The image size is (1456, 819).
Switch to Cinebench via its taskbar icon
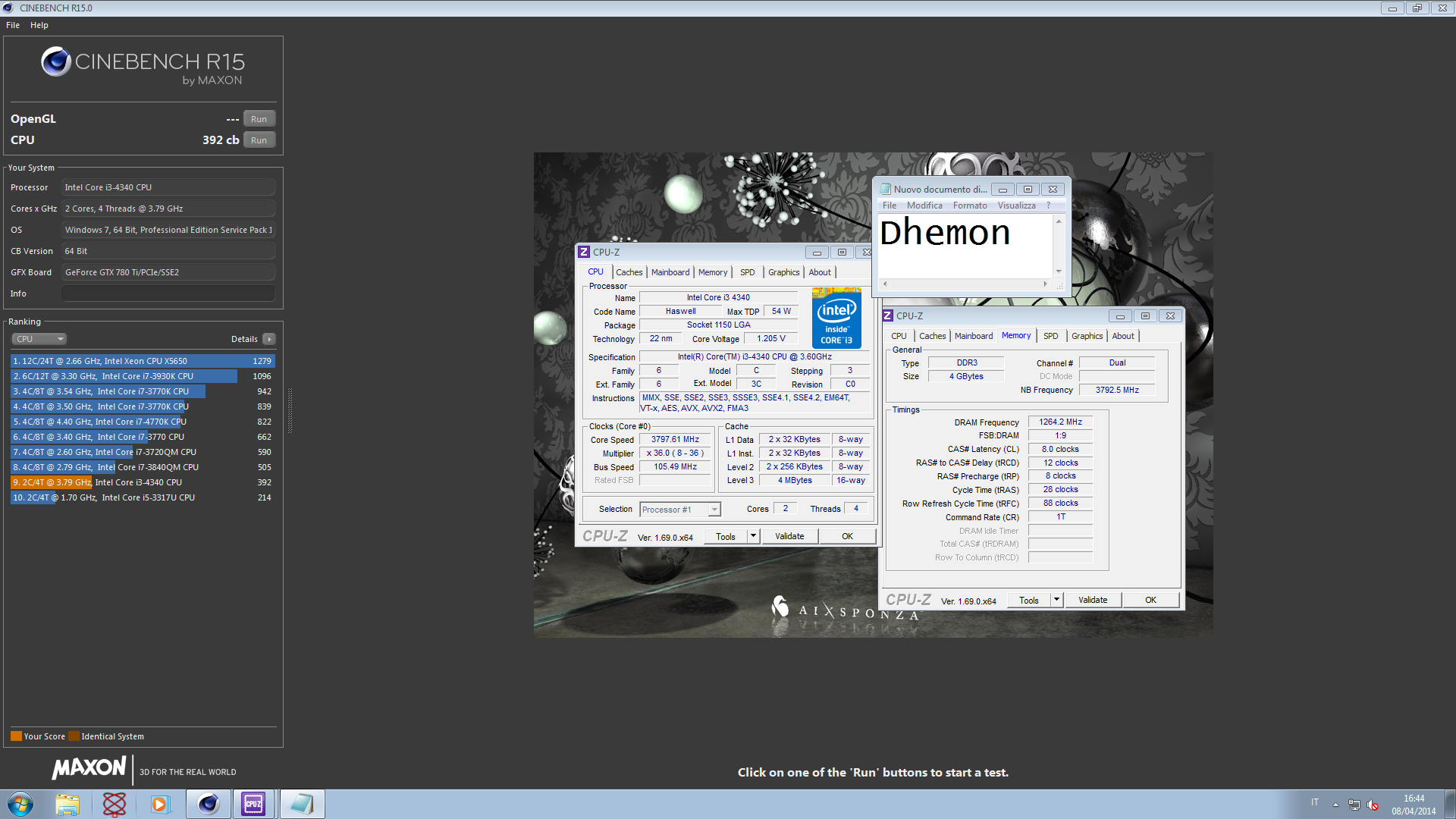[x=209, y=804]
